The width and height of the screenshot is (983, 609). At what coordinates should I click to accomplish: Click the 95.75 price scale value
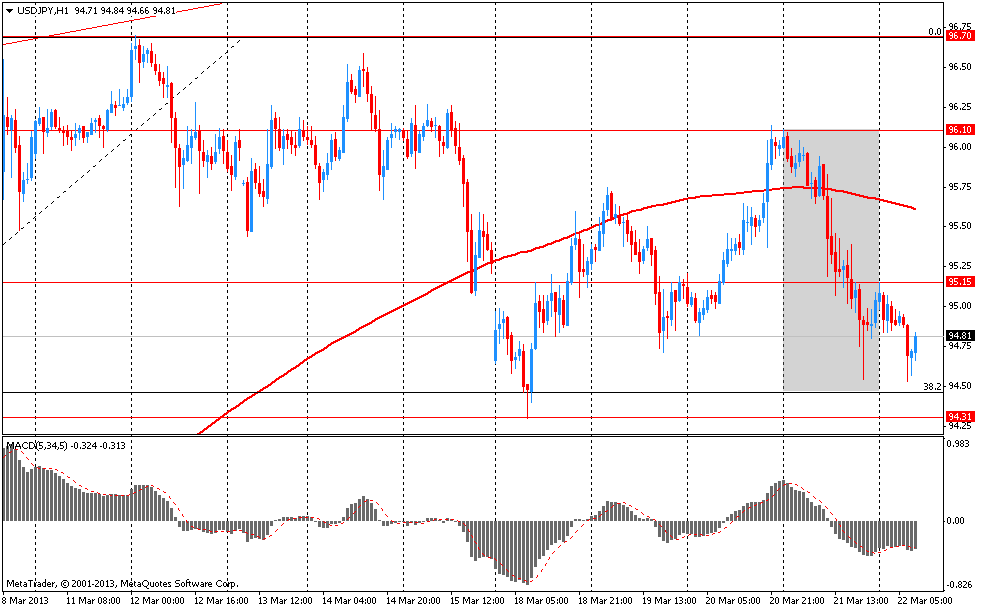point(960,187)
